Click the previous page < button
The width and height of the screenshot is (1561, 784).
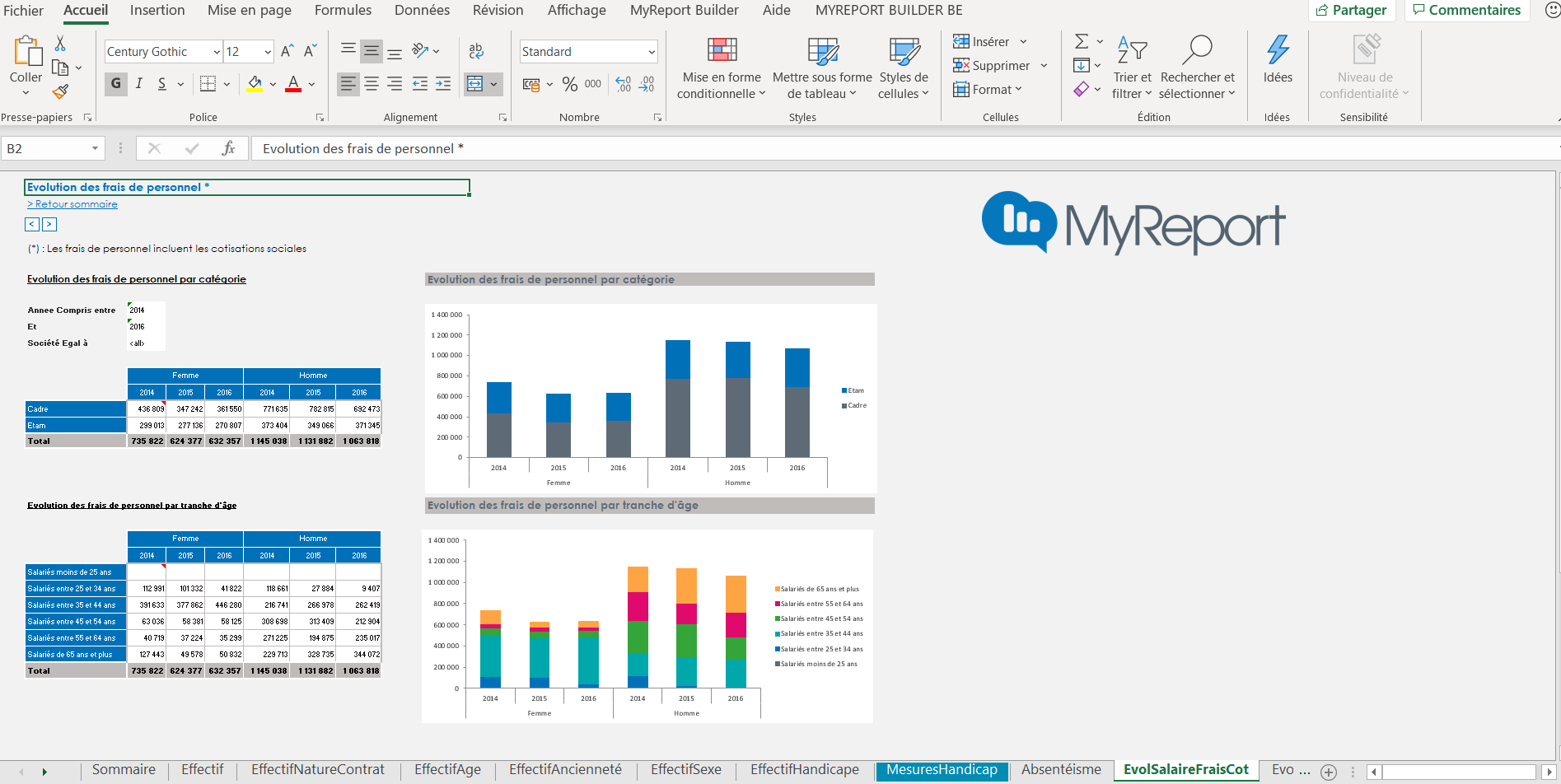coord(32,224)
